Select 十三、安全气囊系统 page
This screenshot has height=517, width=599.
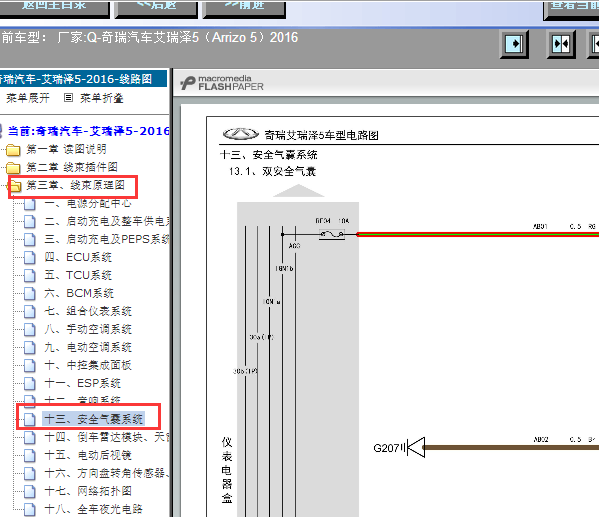pos(94,419)
